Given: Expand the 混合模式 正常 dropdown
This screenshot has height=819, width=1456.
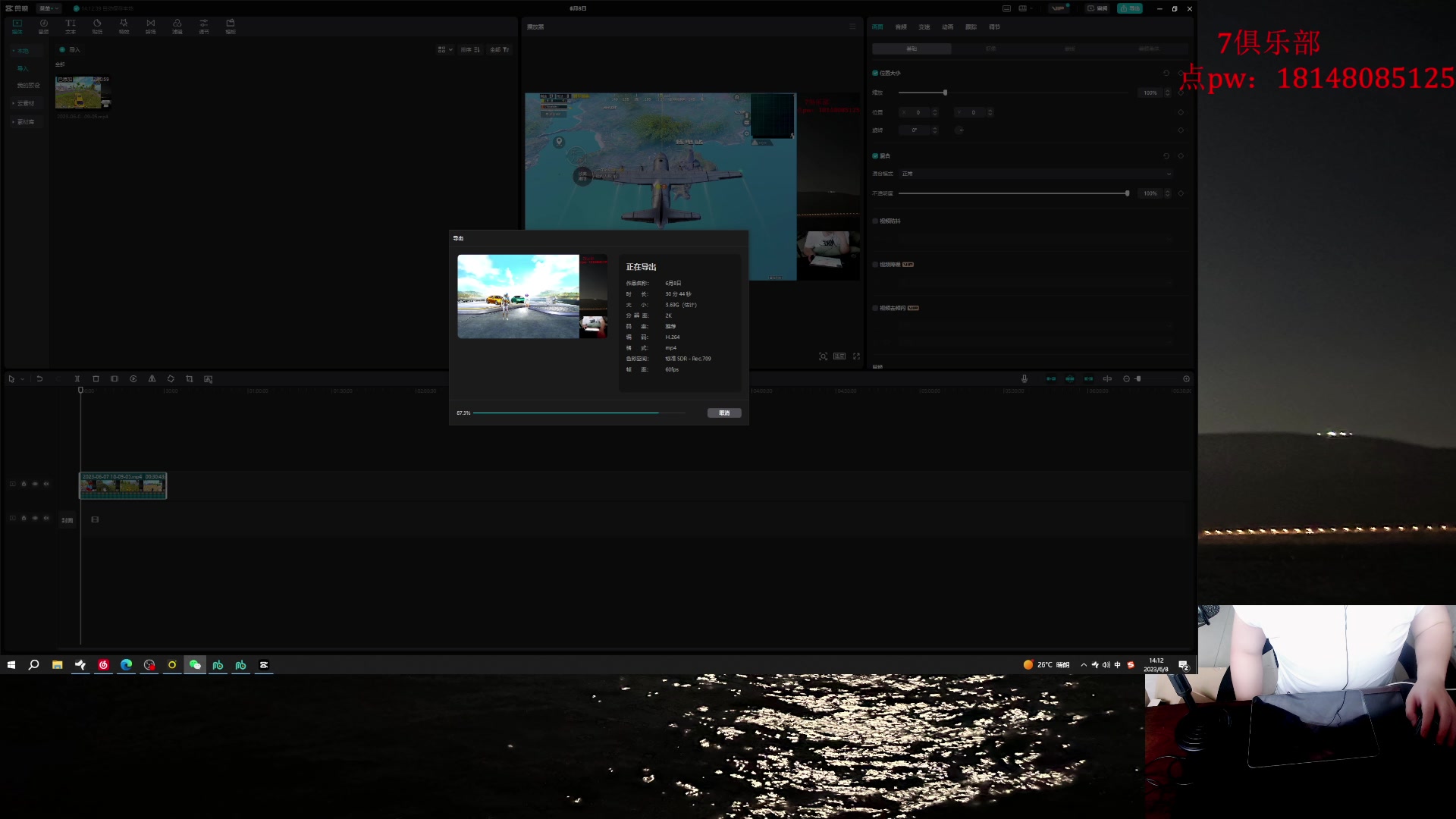Looking at the screenshot, I should tap(1036, 174).
